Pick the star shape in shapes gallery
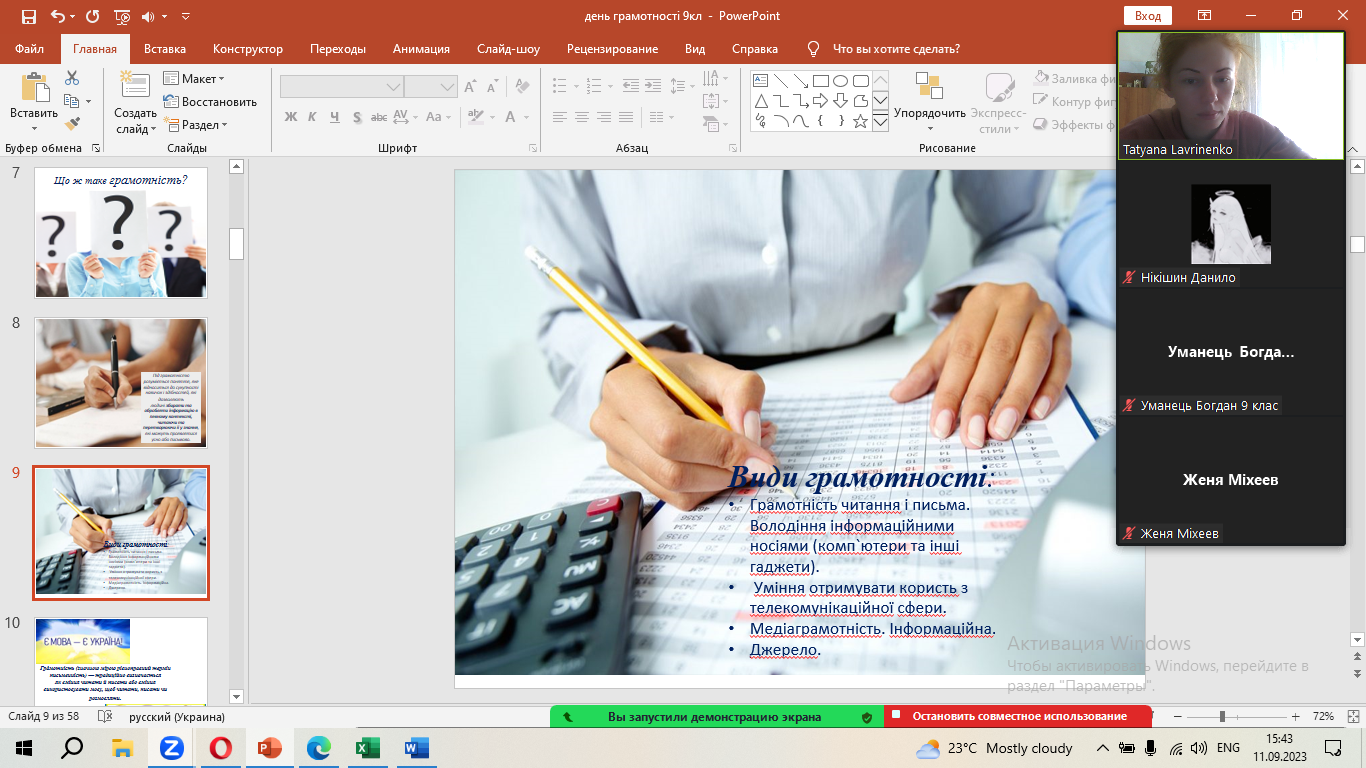This screenshot has height=768, width=1366. 861,121
